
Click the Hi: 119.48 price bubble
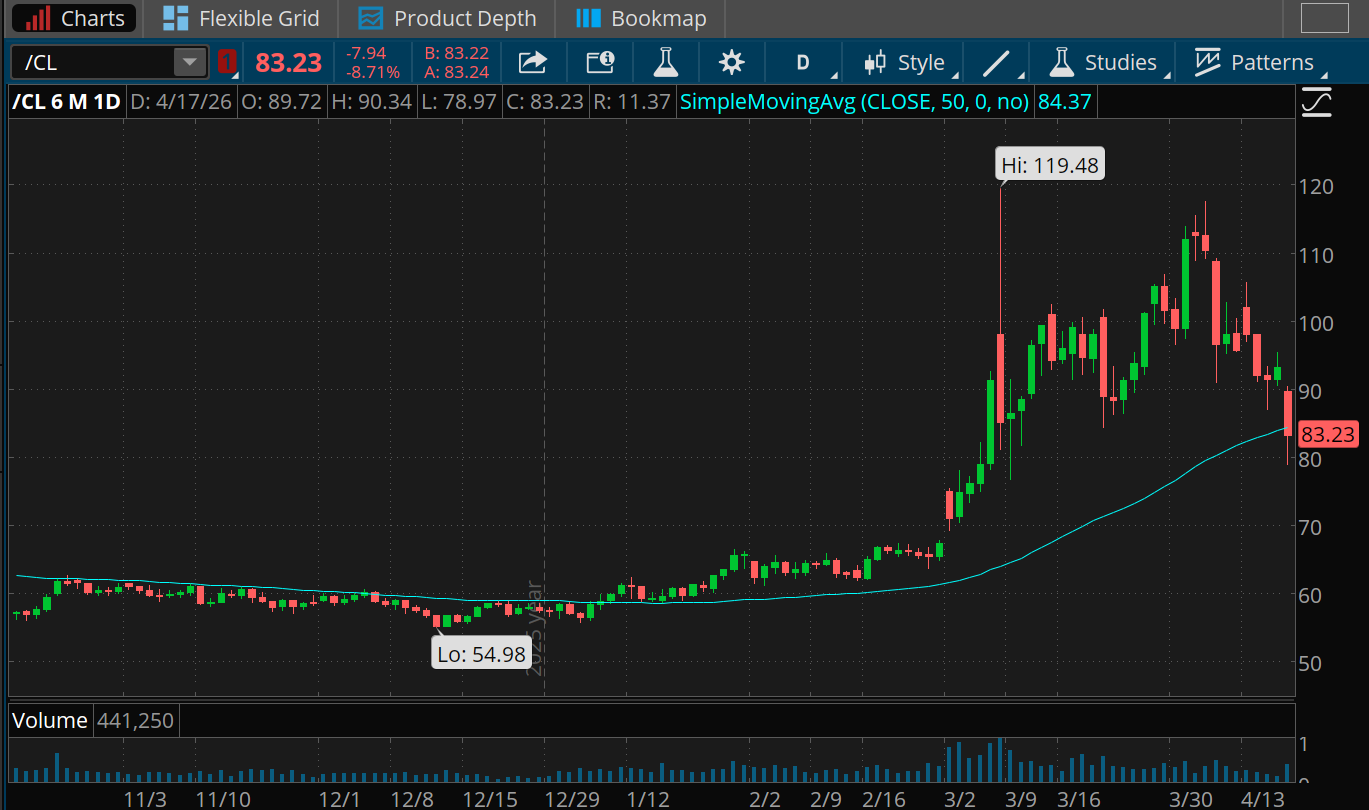tap(1051, 165)
